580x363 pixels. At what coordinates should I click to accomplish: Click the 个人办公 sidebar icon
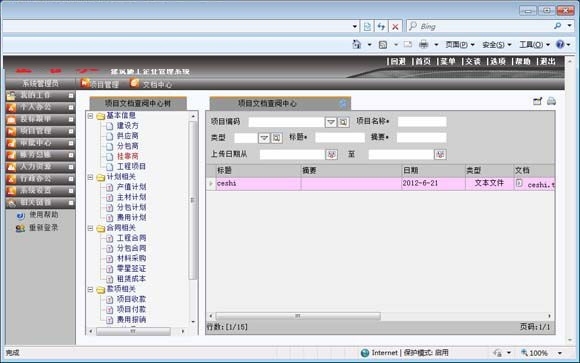click(11, 107)
